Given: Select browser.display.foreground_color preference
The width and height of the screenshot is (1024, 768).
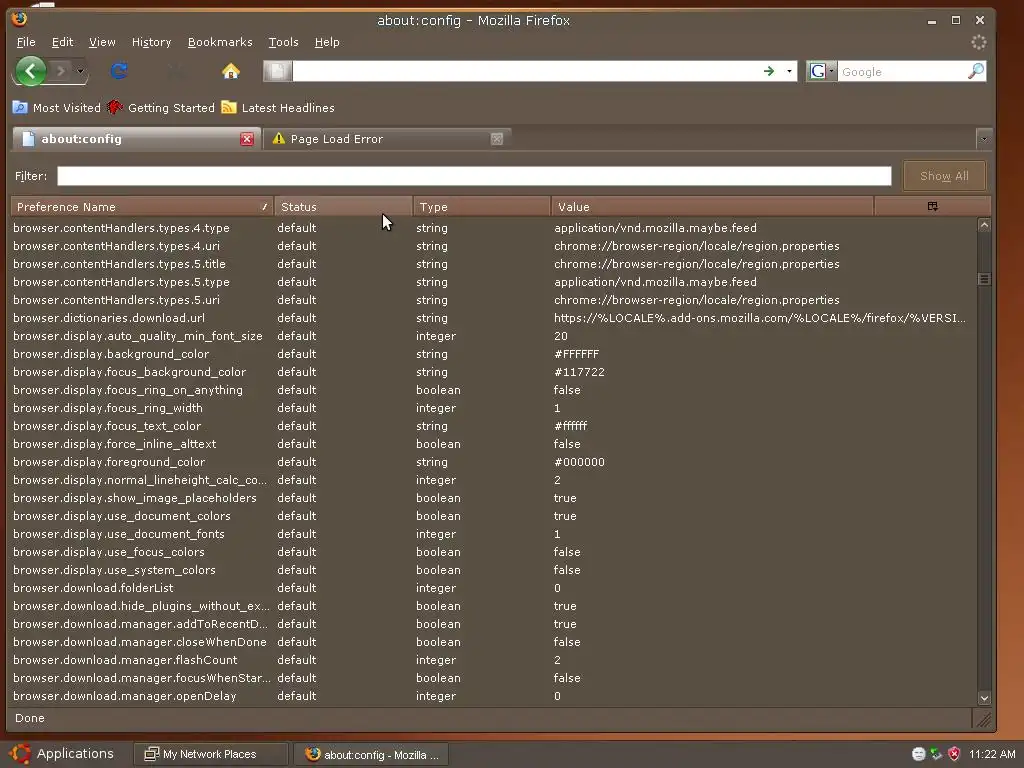Looking at the screenshot, I should coord(493,462).
